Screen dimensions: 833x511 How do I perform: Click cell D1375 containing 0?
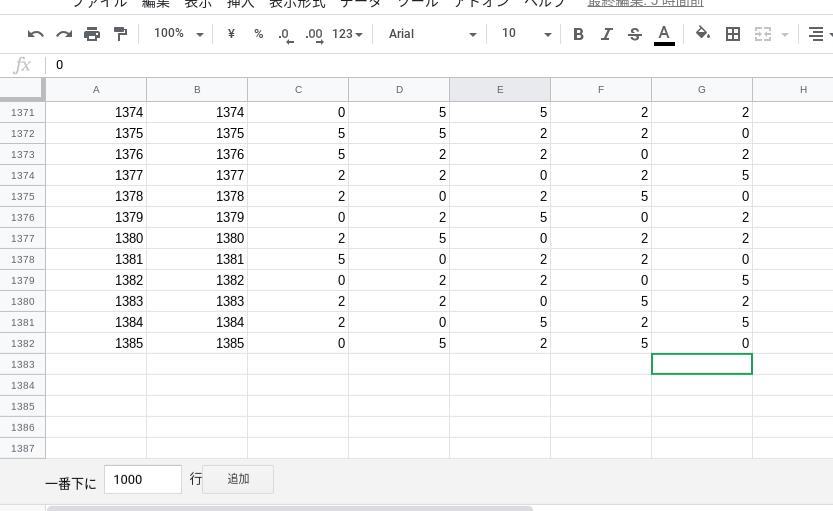point(399,197)
